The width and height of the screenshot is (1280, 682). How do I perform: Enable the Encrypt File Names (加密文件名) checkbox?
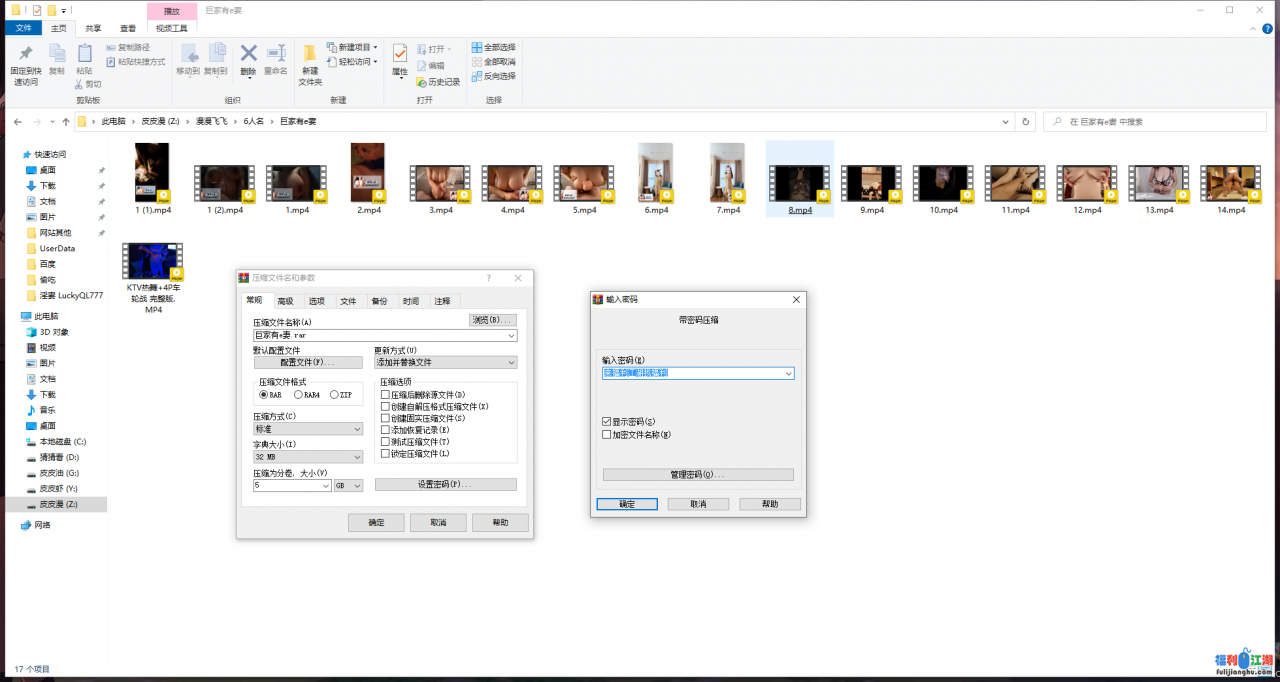click(607, 434)
